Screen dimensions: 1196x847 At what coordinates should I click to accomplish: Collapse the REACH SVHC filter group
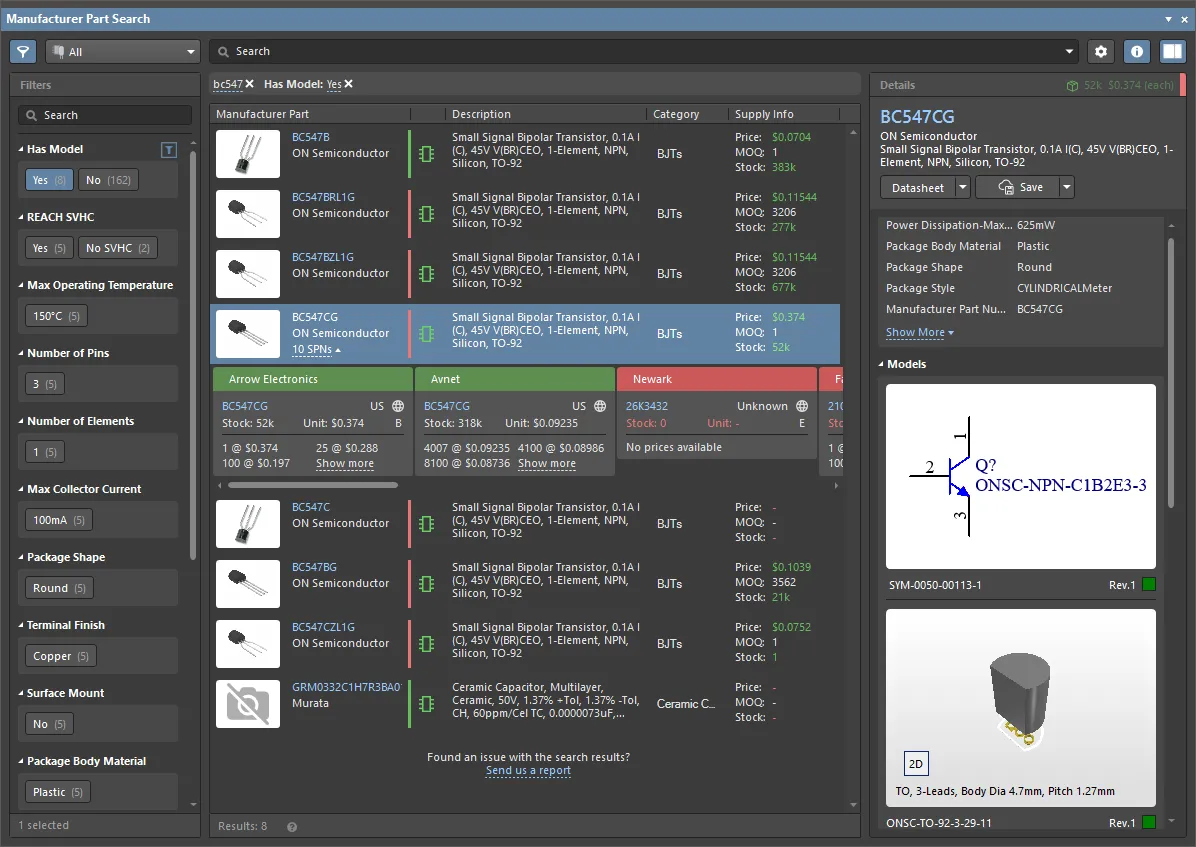pyautogui.click(x=21, y=217)
